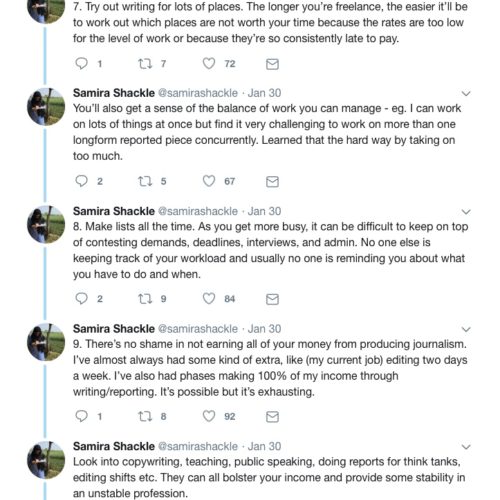Open the dropdown chevron on 'balance of work' tweet
The image size is (500, 500).
click(x=466, y=94)
